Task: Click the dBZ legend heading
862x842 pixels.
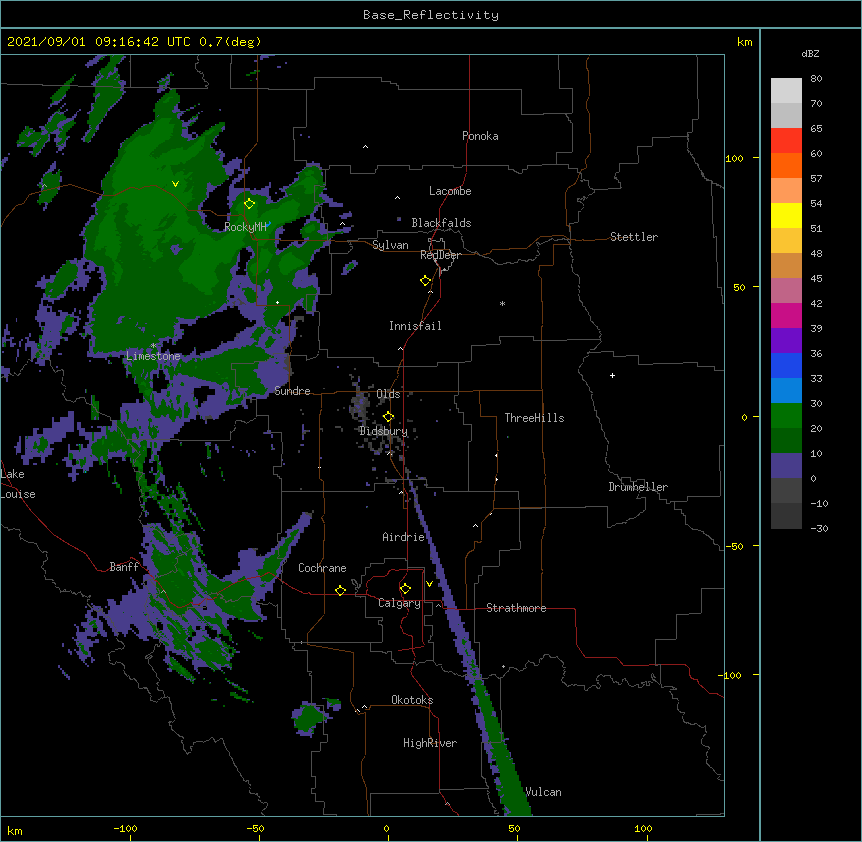Action: pos(810,54)
